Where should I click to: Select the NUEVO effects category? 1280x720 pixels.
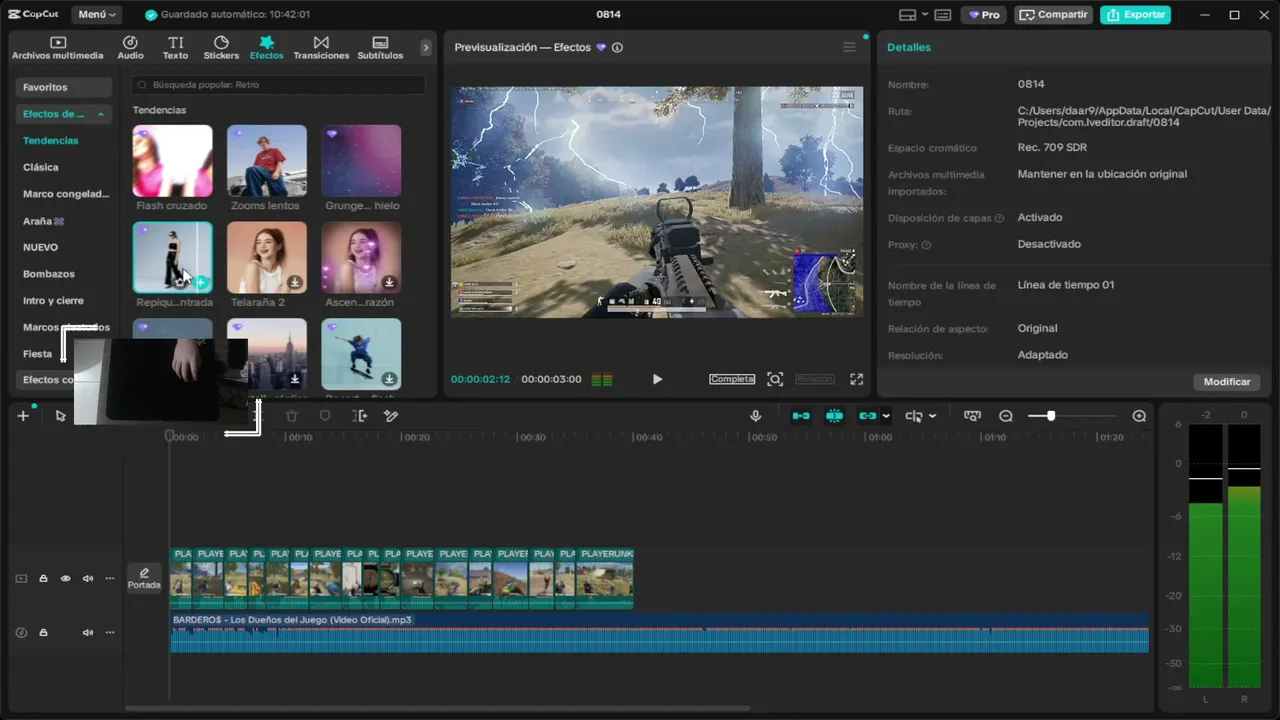[x=41, y=247]
